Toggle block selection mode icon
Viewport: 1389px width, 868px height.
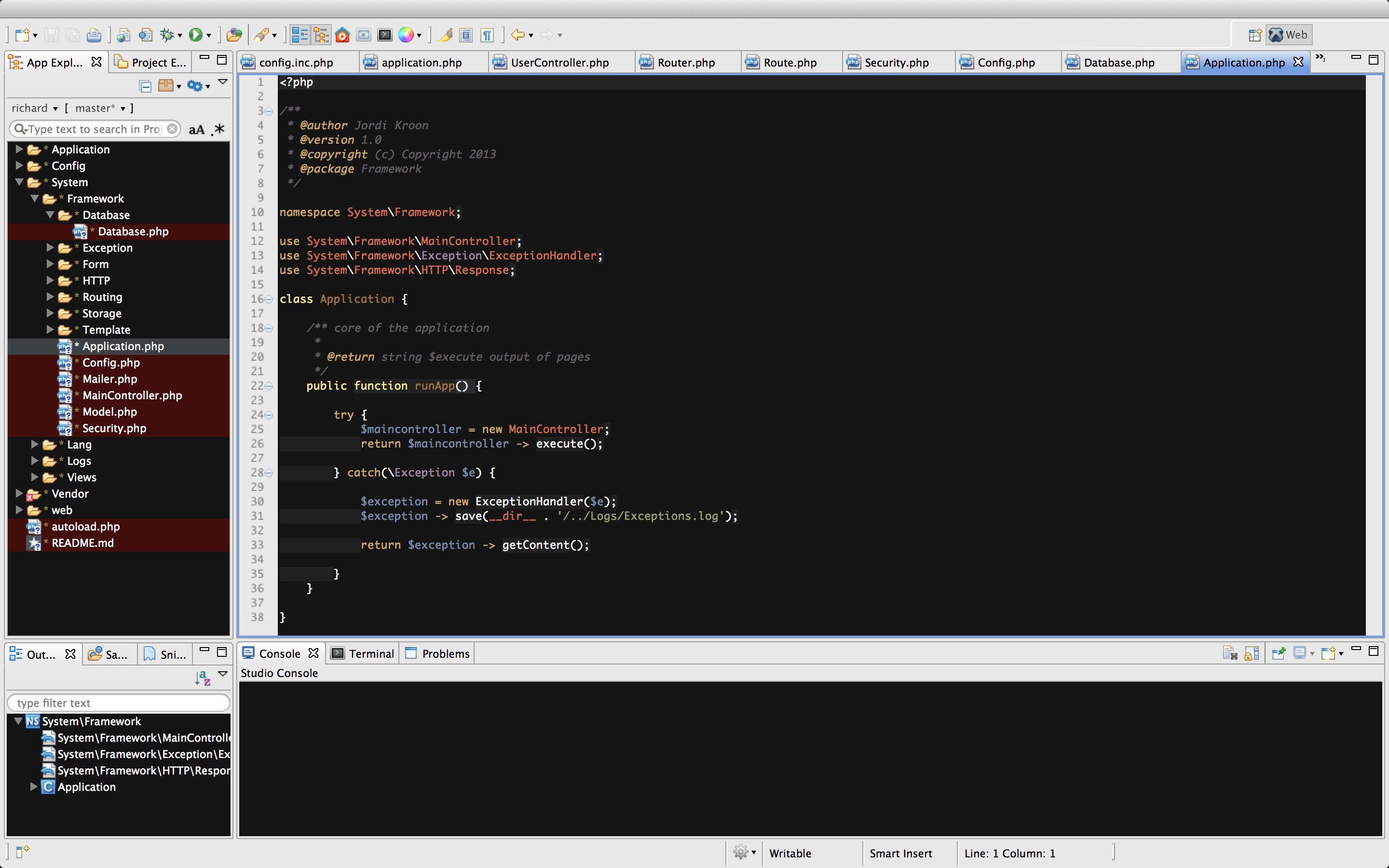[x=466, y=35]
